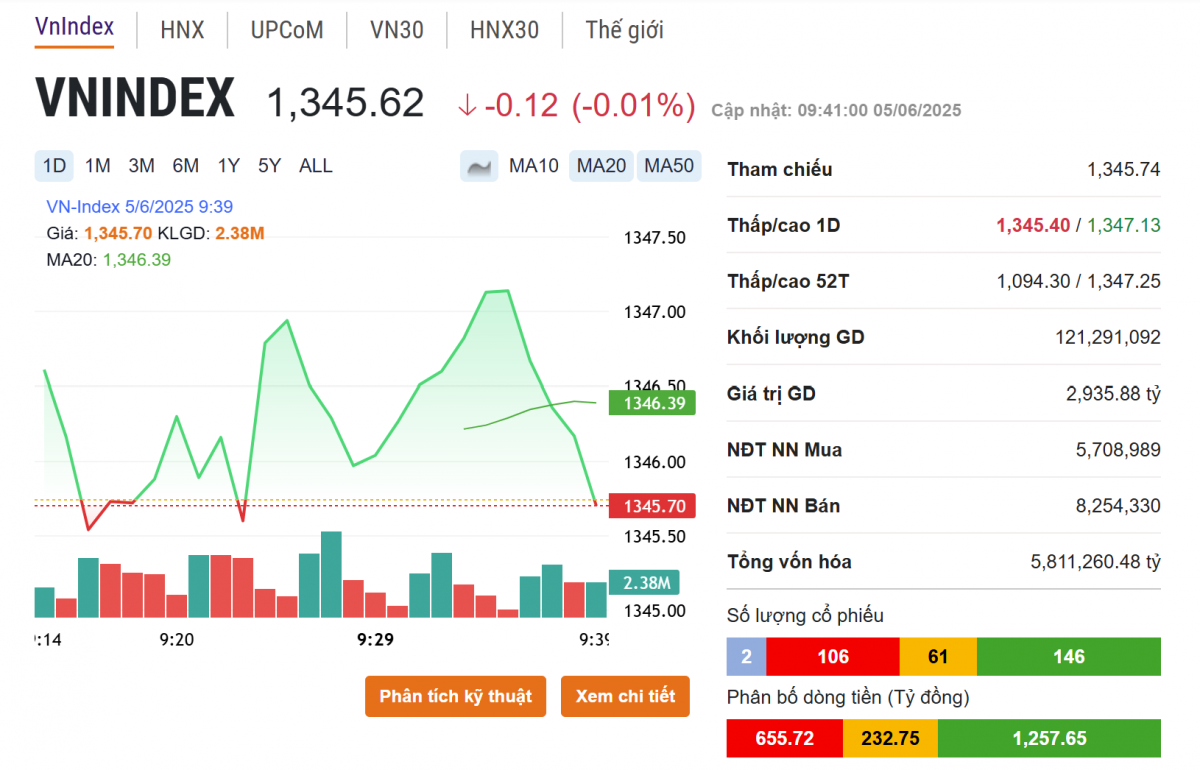The width and height of the screenshot is (1200, 770).
Task: Click the VNINDEX heading
Action: [136, 100]
